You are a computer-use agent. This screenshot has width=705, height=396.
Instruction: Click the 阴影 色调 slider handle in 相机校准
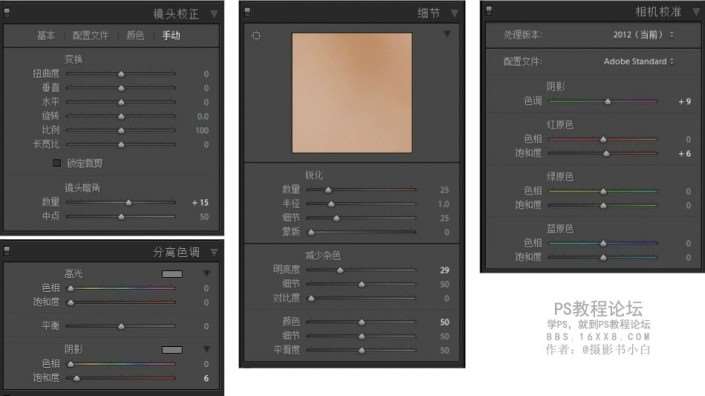608,102
